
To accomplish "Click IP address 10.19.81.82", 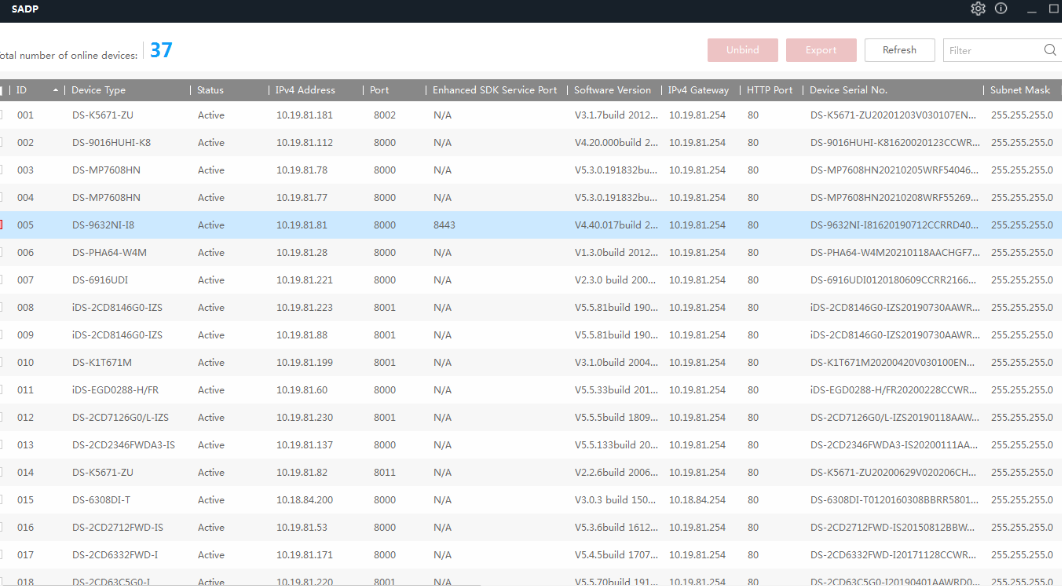I will pos(301,472).
